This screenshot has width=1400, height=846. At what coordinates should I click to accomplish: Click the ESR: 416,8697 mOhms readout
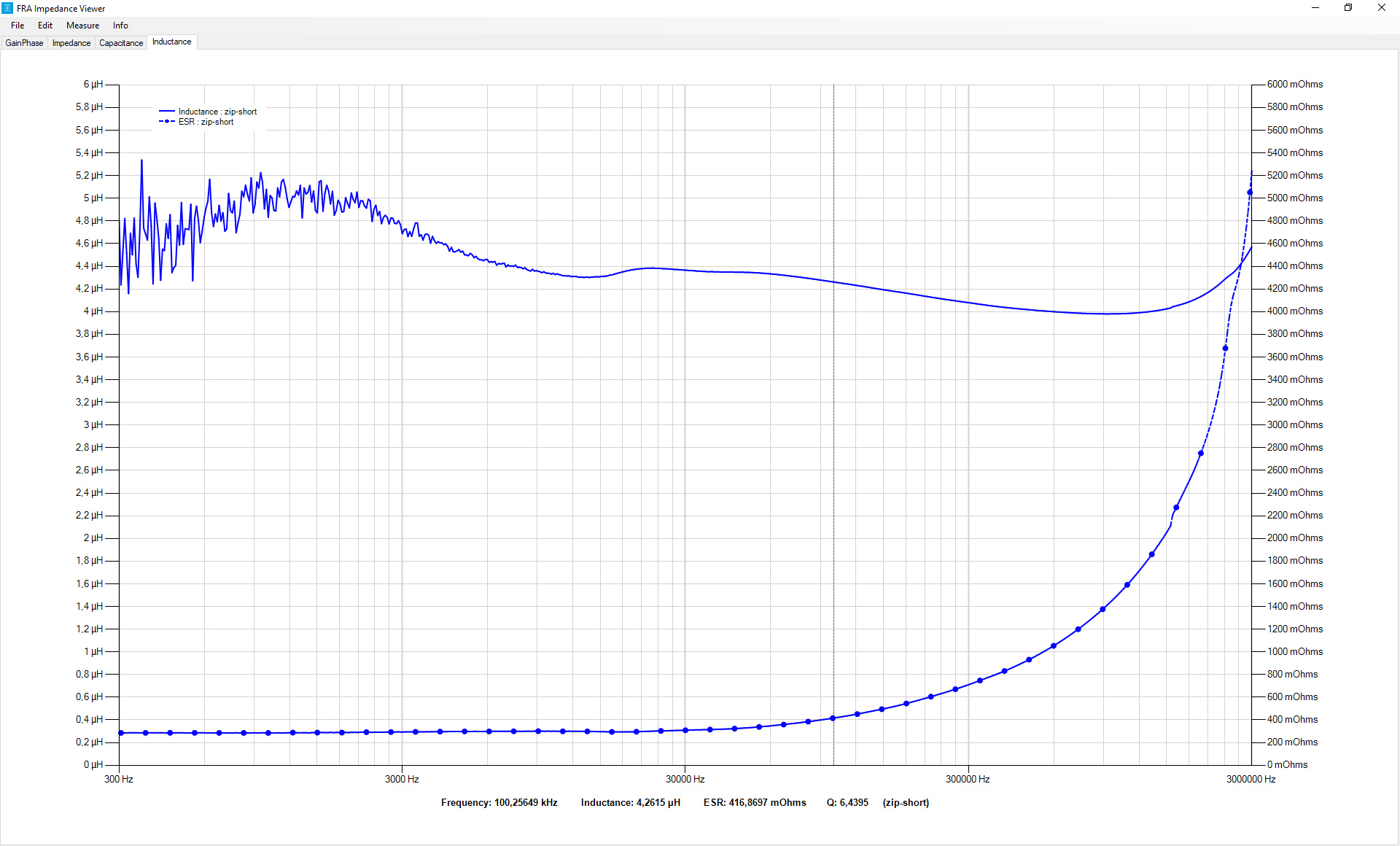click(755, 802)
